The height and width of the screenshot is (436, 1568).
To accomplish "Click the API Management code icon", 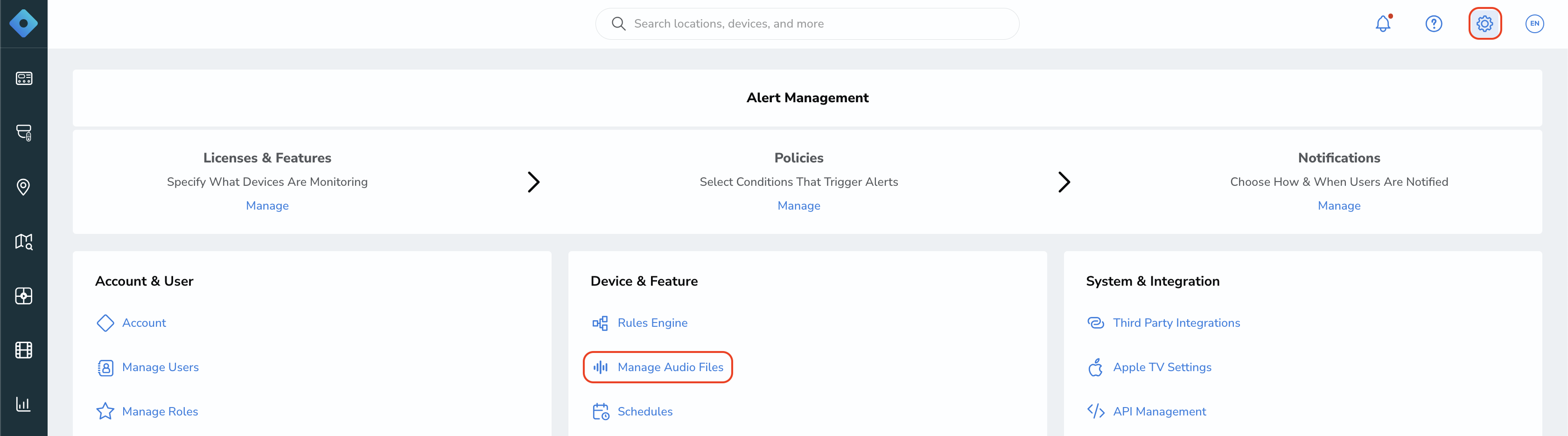I will 1096,412.
